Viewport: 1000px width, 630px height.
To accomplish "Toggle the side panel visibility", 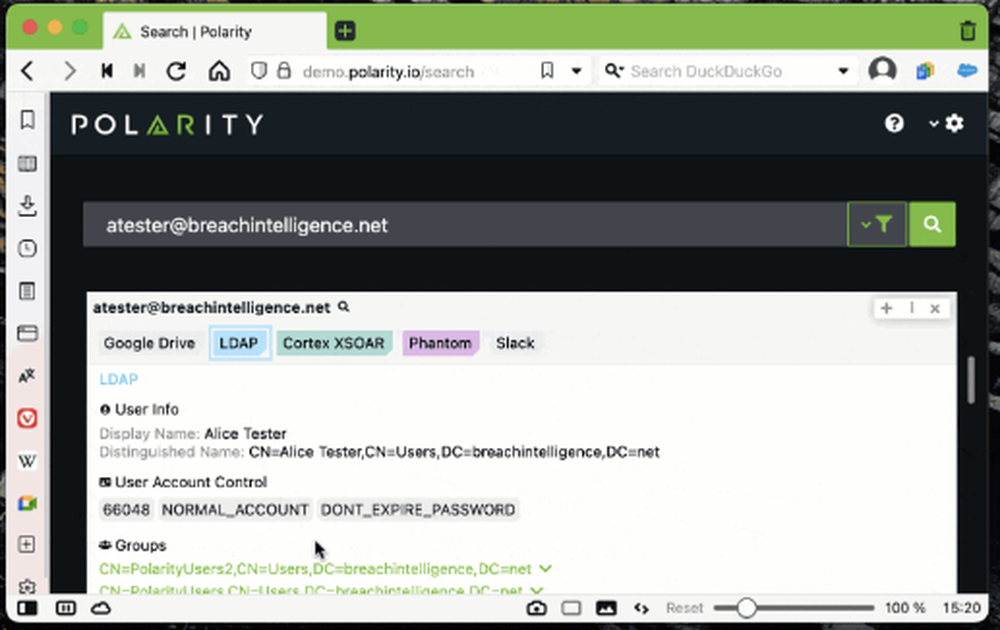I will 27,608.
